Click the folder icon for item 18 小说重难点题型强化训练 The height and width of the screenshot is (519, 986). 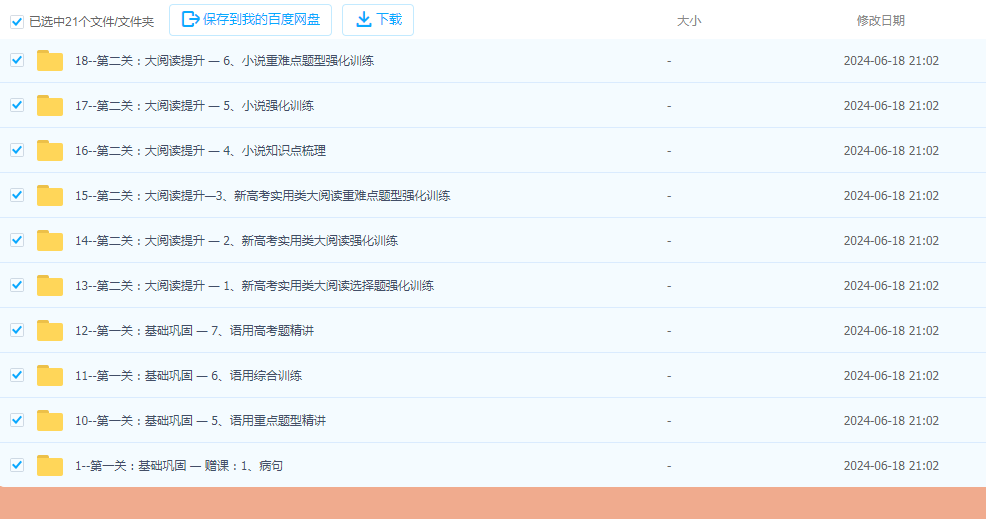[50, 61]
